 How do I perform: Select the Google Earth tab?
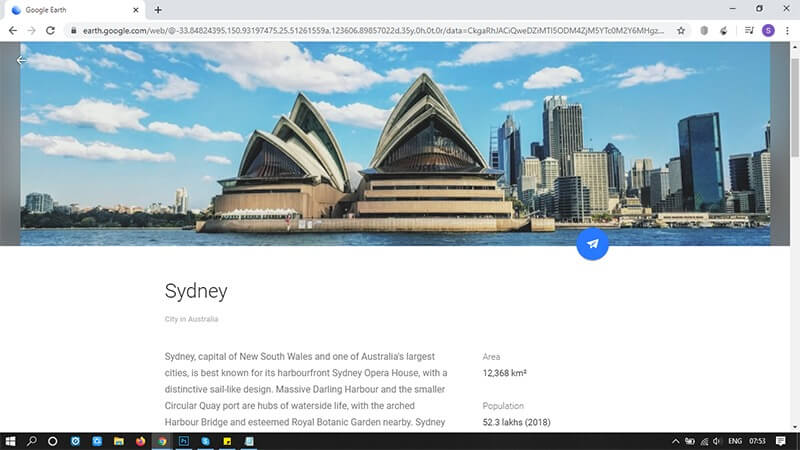73,10
